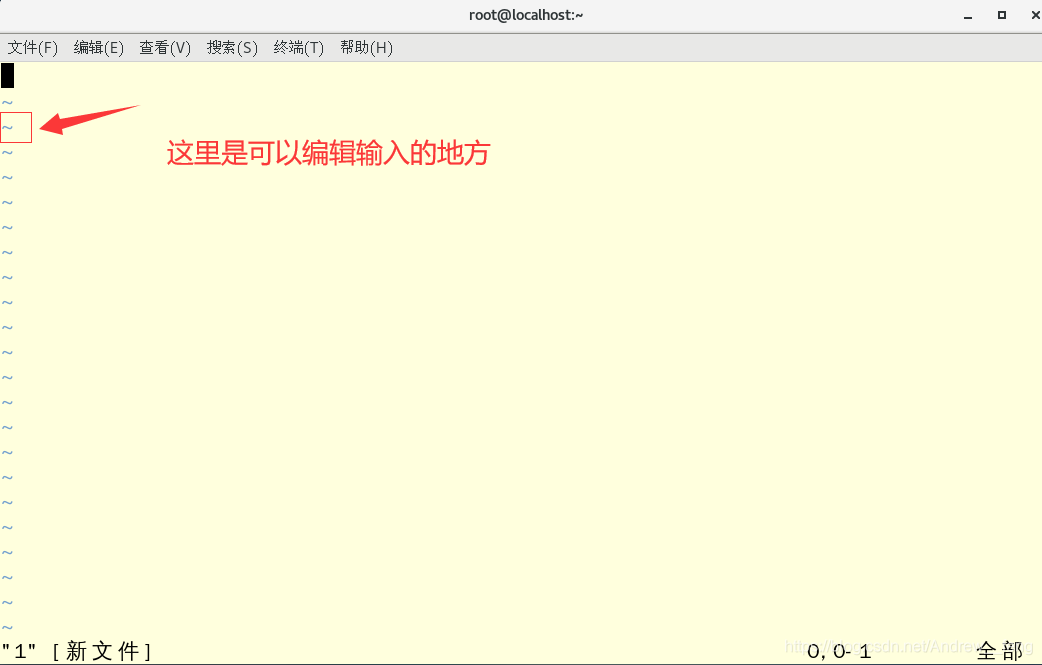Viewport: 1042px width, 665px height.
Task: Open the 查看(V) menu
Action: [x=165, y=47]
